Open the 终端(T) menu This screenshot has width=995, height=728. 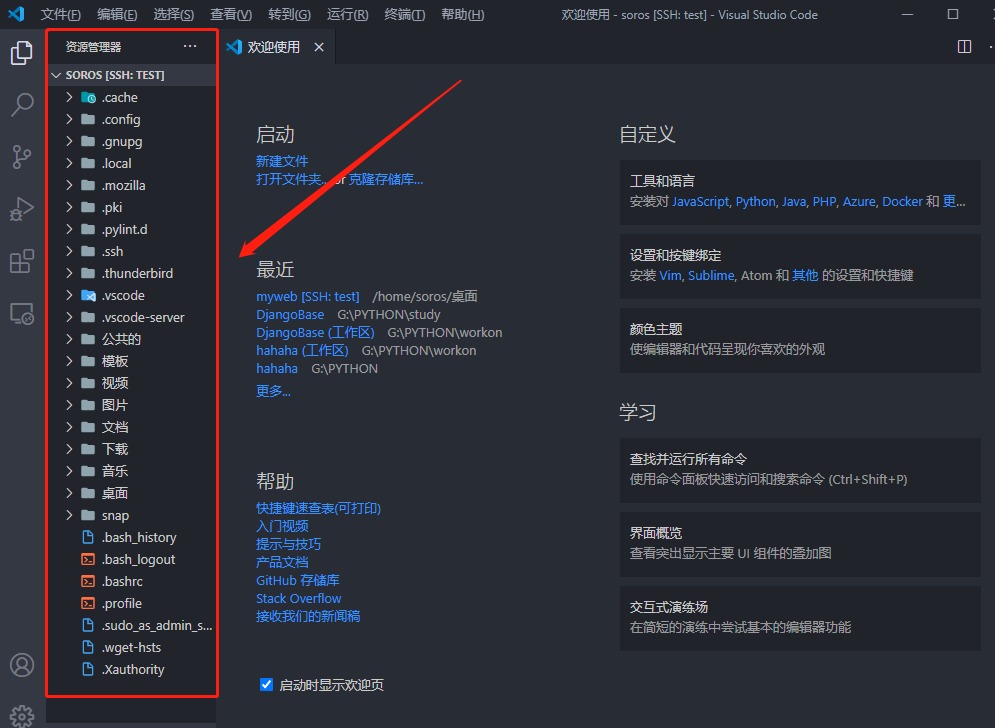405,14
